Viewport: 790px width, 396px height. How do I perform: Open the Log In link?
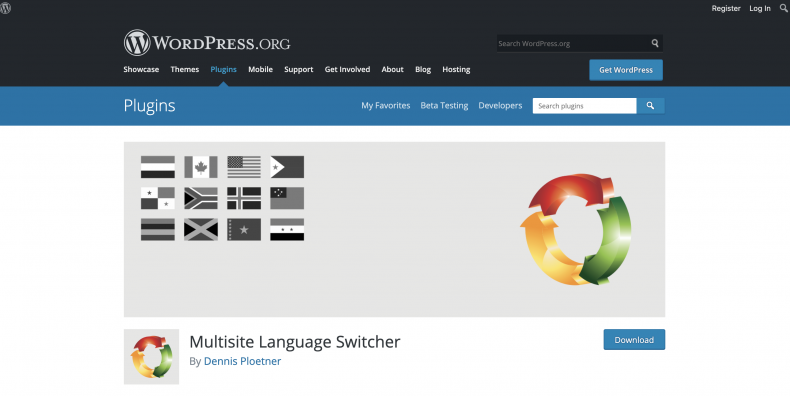point(760,8)
